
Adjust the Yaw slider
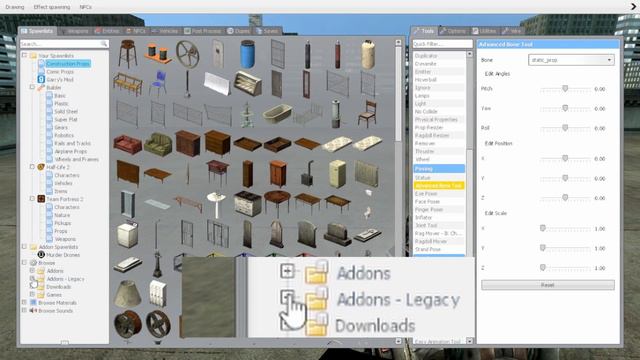(565, 108)
